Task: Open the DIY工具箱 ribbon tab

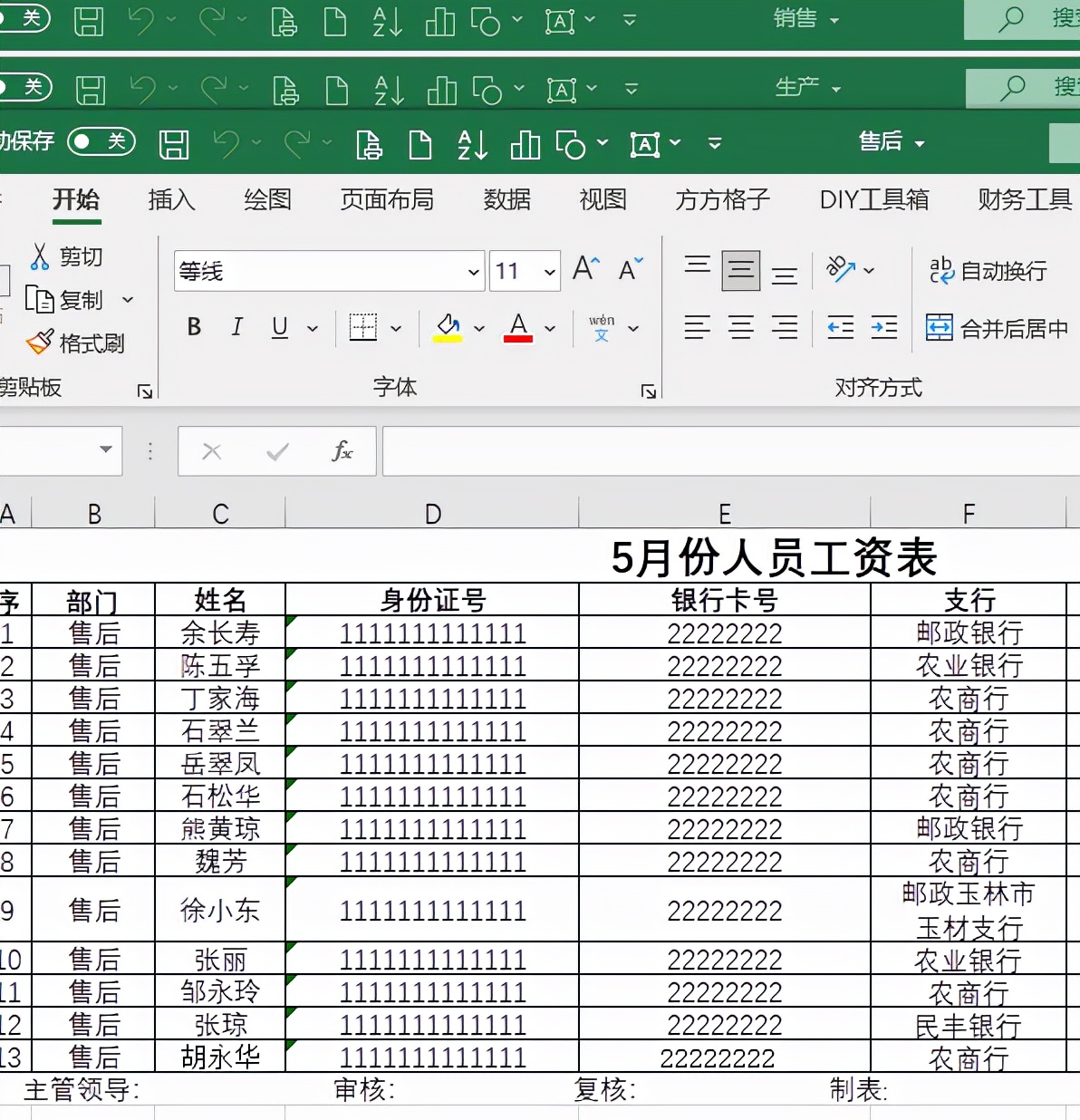Action: point(872,200)
